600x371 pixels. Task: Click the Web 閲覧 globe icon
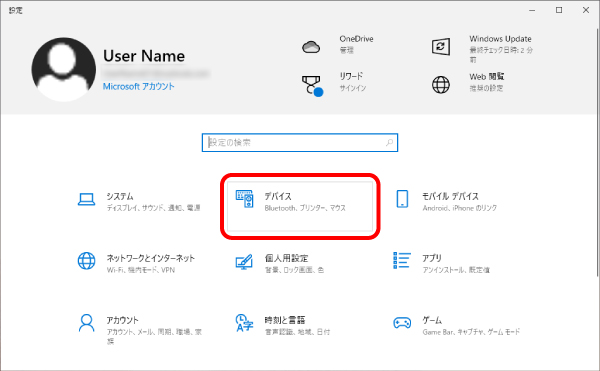[x=441, y=85]
